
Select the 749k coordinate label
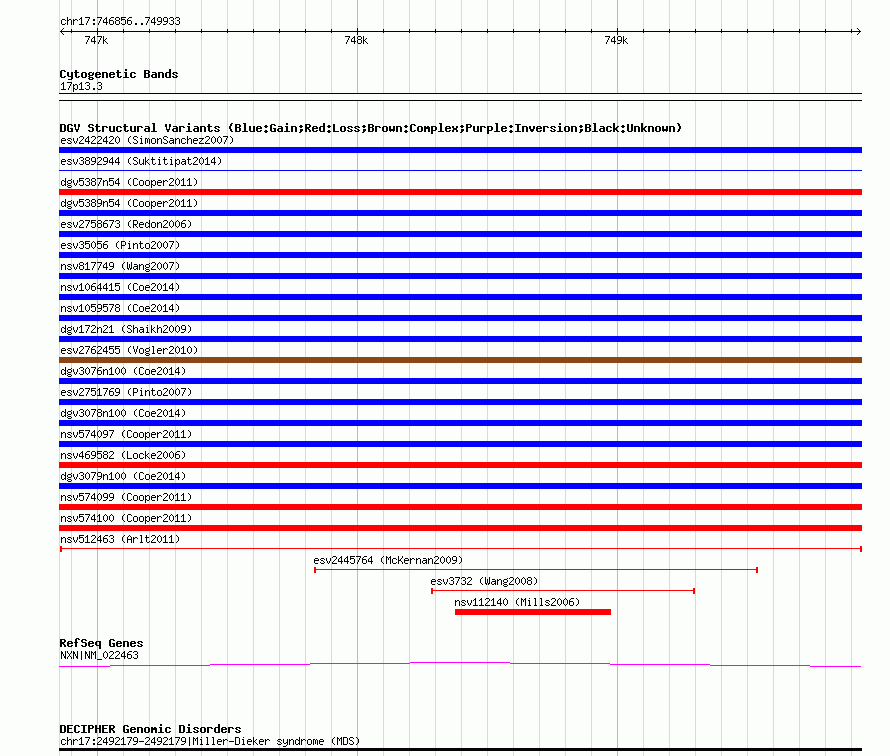tap(616, 41)
